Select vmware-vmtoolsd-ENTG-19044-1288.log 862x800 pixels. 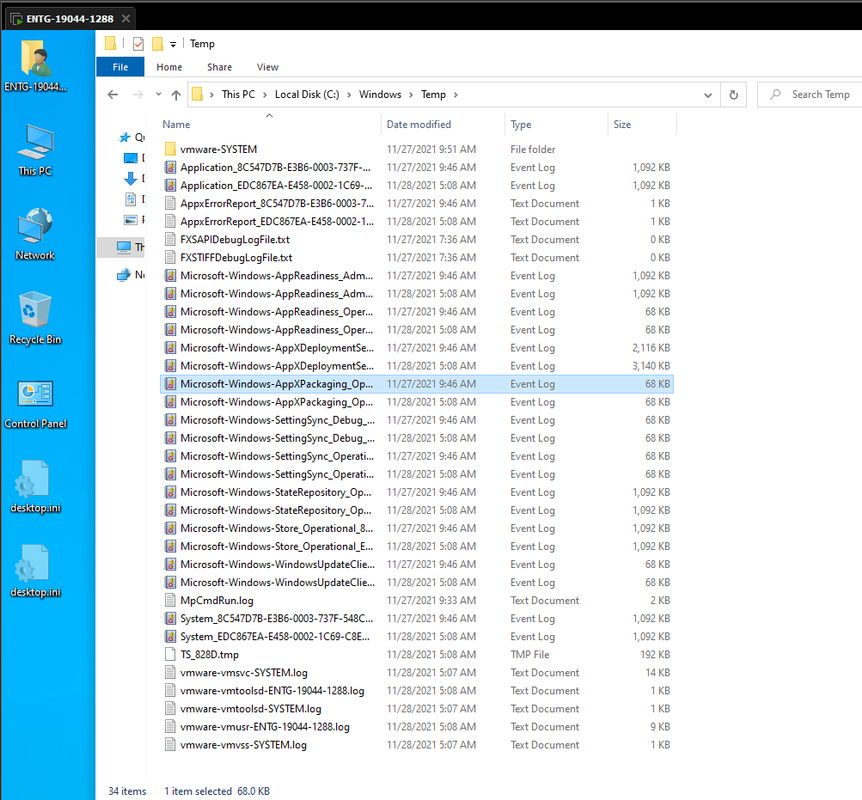point(417,691)
